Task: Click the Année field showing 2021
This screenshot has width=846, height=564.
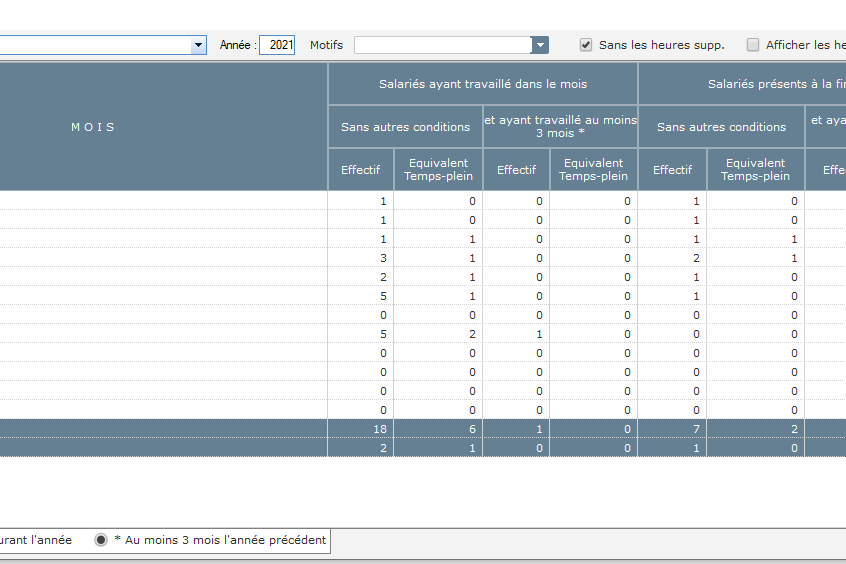Action: click(x=277, y=45)
